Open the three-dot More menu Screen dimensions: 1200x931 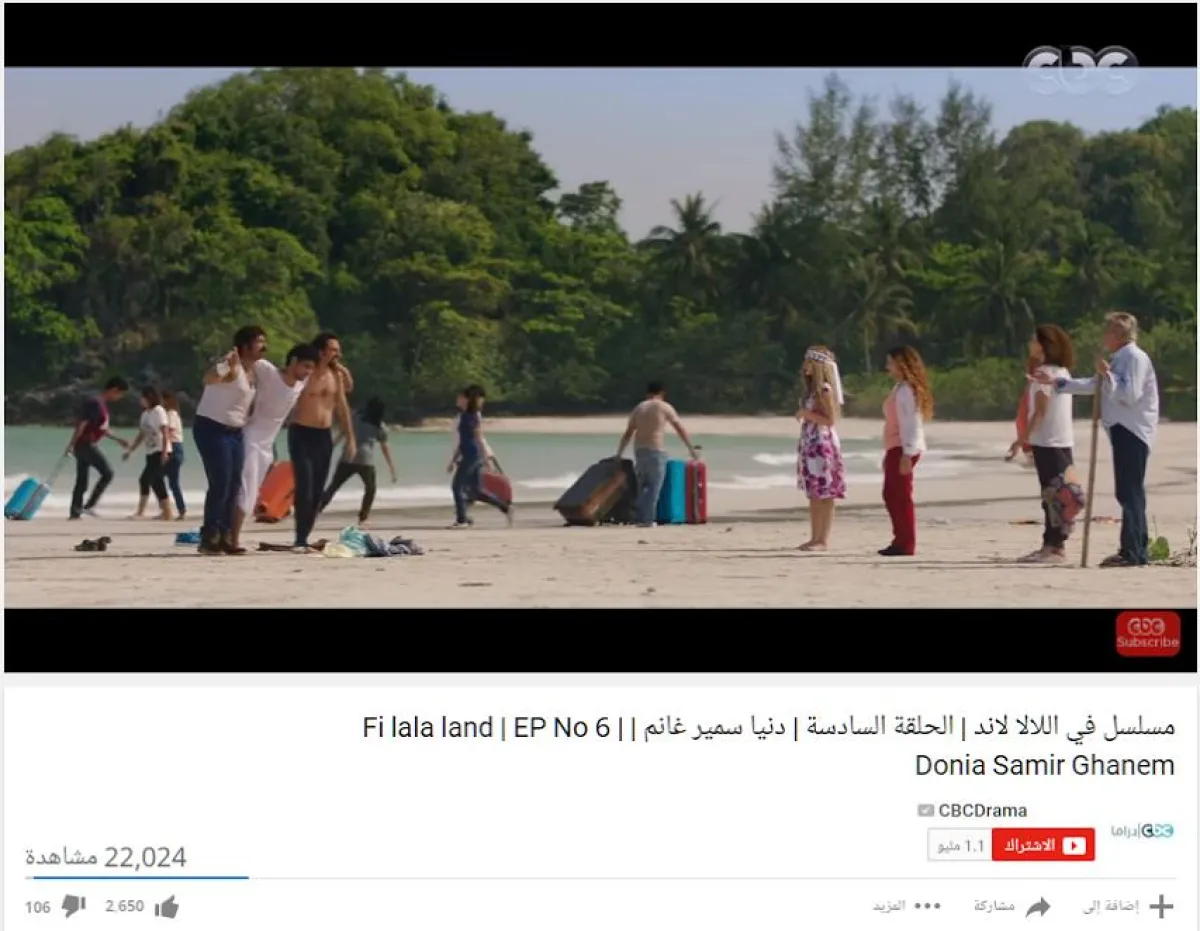pos(927,906)
